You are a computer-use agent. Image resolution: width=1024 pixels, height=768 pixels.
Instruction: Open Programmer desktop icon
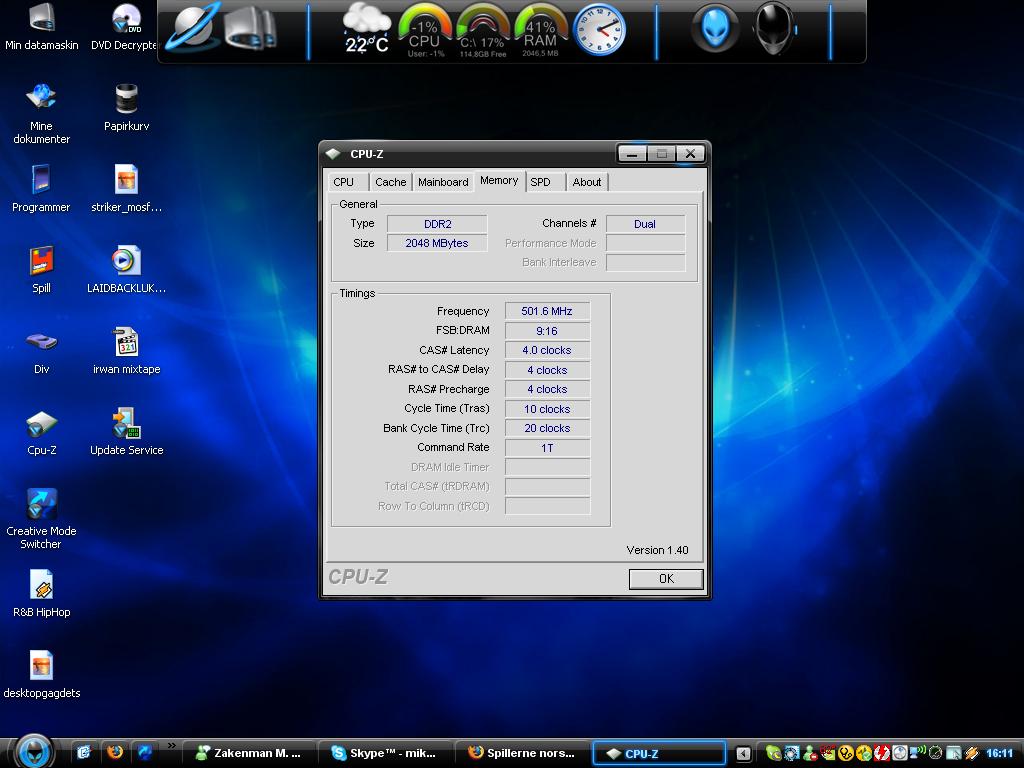[41, 179]
